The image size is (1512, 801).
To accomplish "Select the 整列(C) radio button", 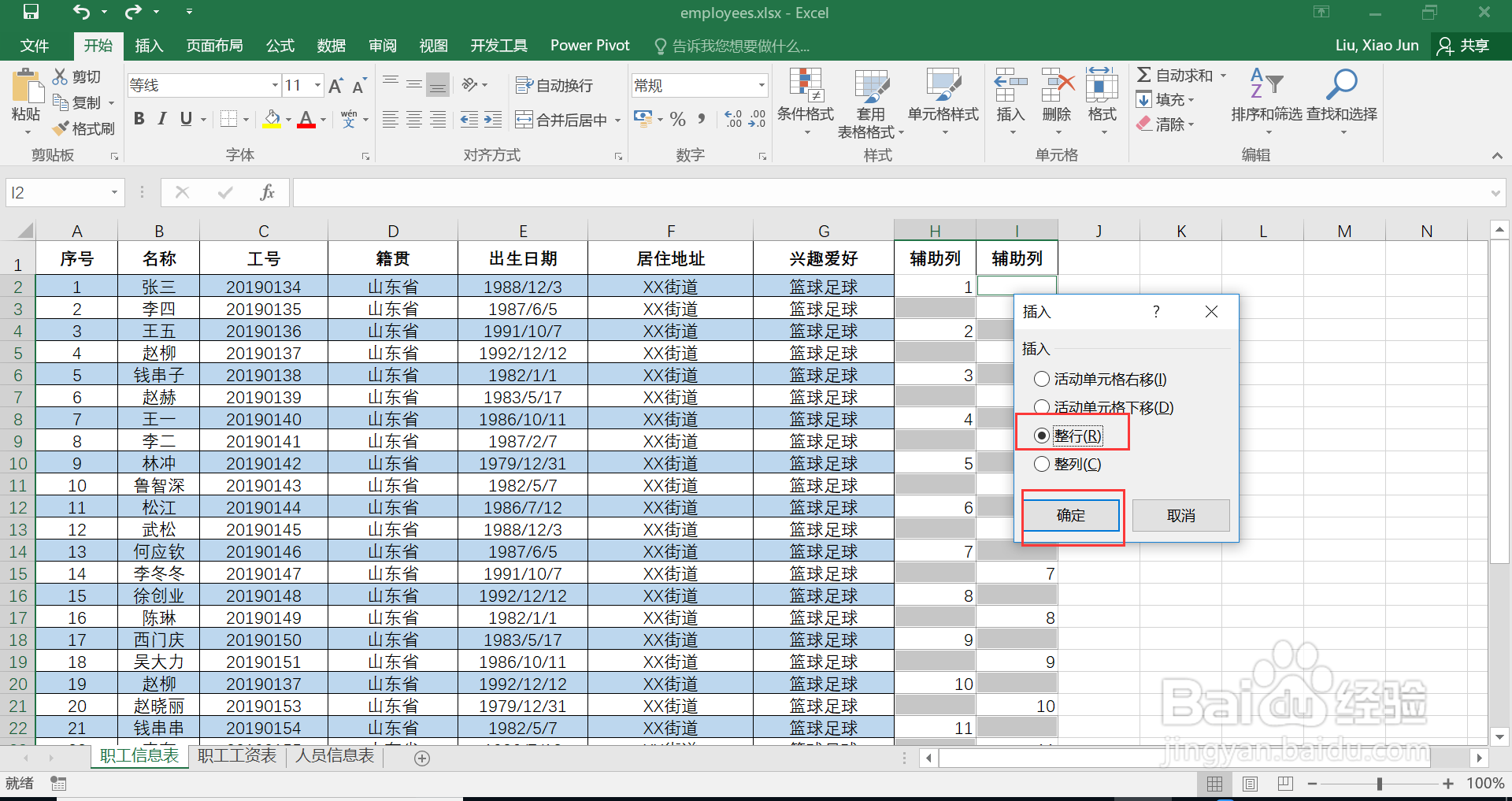I will coord(1041,464).
